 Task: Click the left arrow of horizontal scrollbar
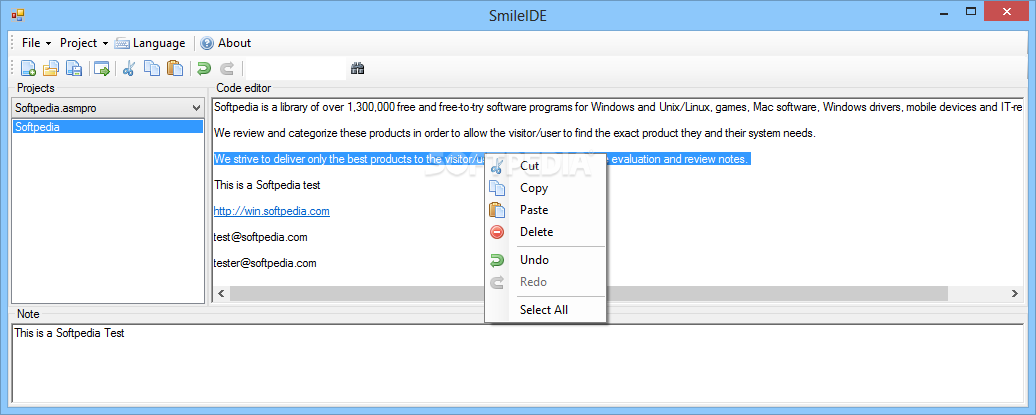coord(221,293)
